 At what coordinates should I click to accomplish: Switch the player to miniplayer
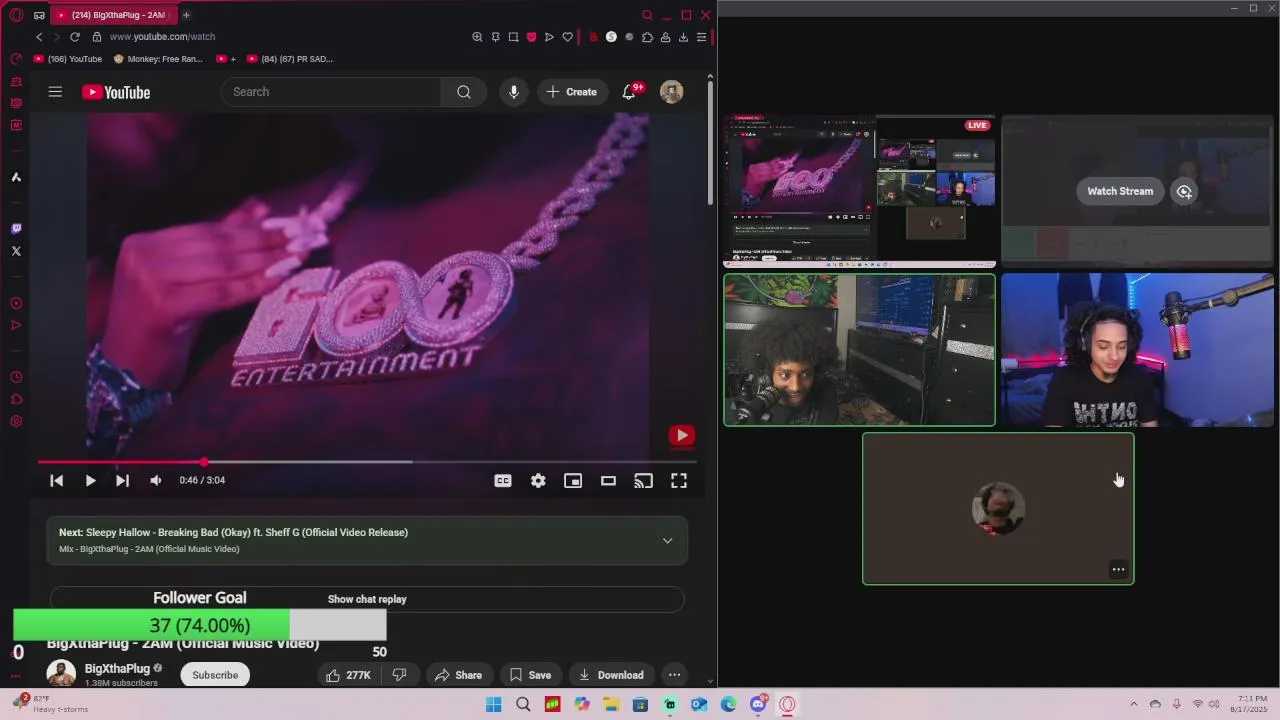[x=573, y=481]
